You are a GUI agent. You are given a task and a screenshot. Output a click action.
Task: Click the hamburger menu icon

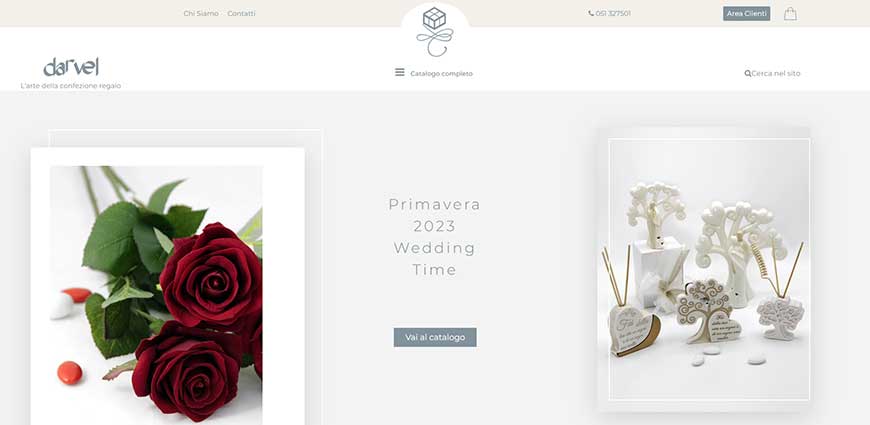pyautogui.click(x=399, y=72)
